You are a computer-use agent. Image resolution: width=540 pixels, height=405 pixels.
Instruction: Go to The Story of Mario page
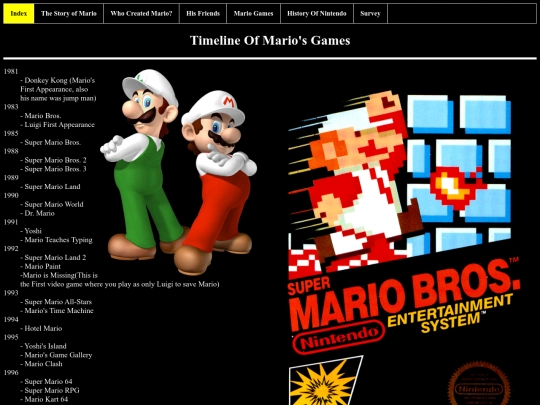coord(69,13)
